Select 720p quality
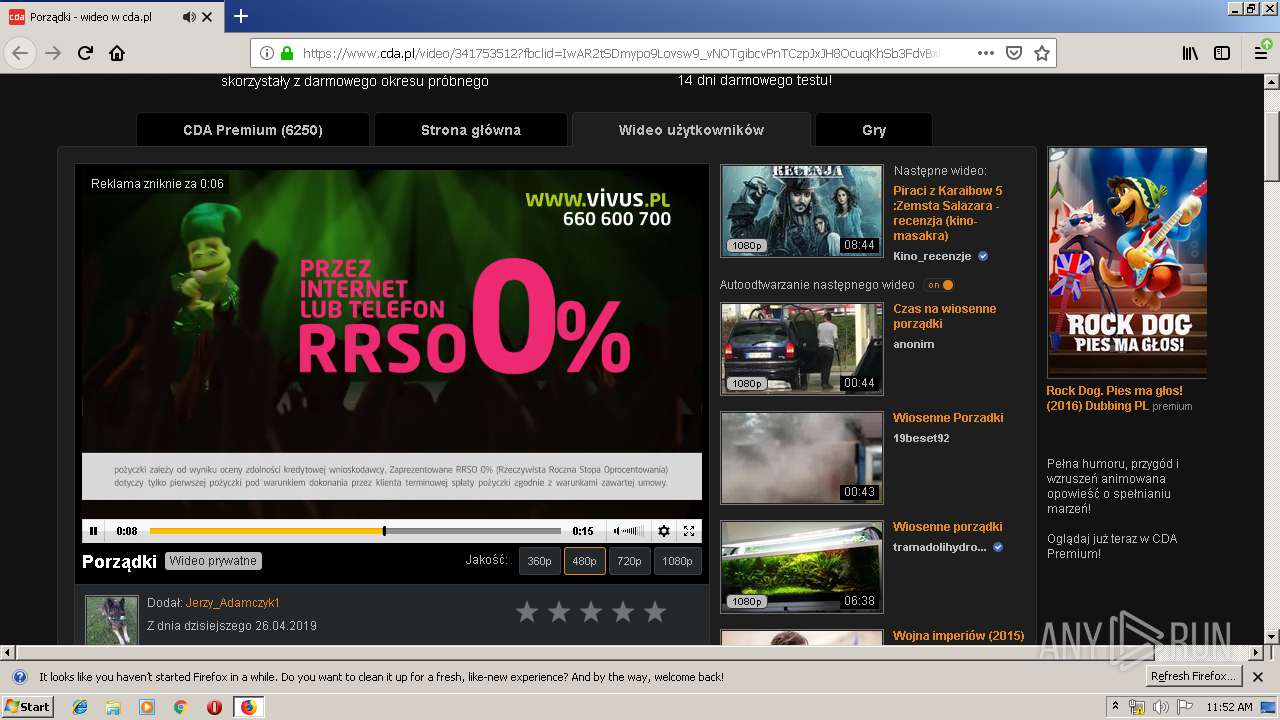The image size is (1280, 720). 629,561
